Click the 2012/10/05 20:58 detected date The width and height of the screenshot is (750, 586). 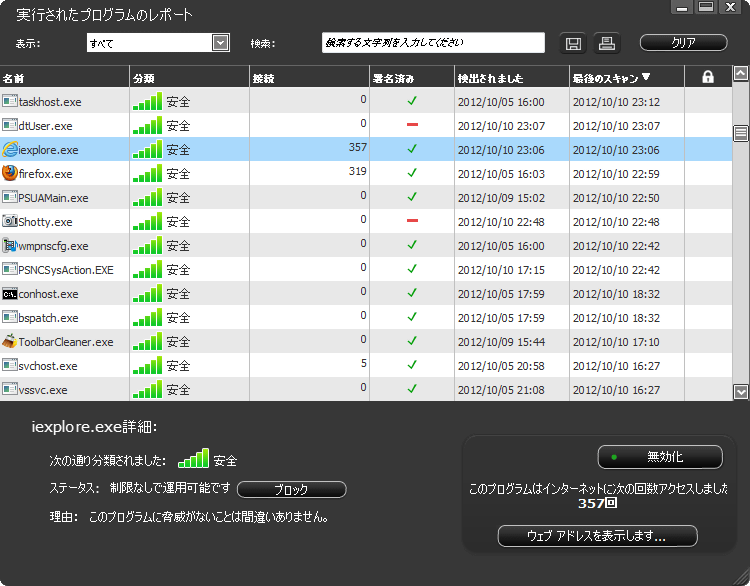click(501, 366)
